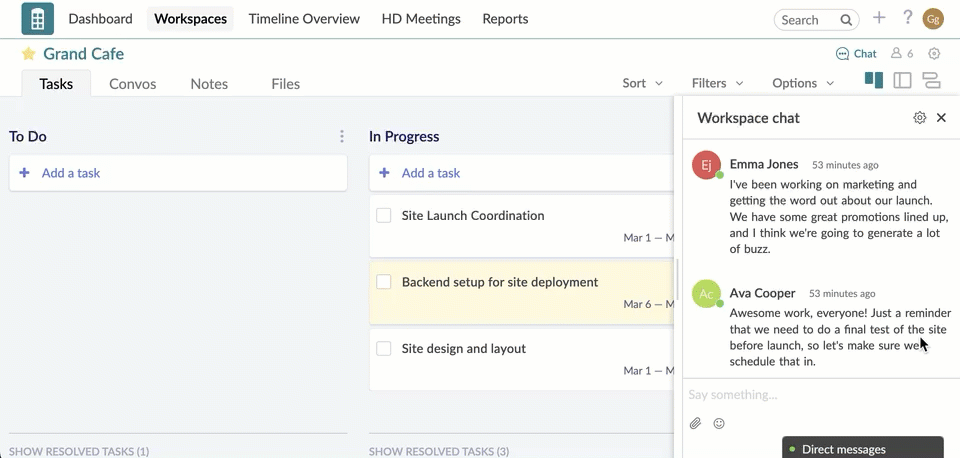Open Site design and layout task title
Viewport: 960px width, 458px height.
(x=464, y=348)
